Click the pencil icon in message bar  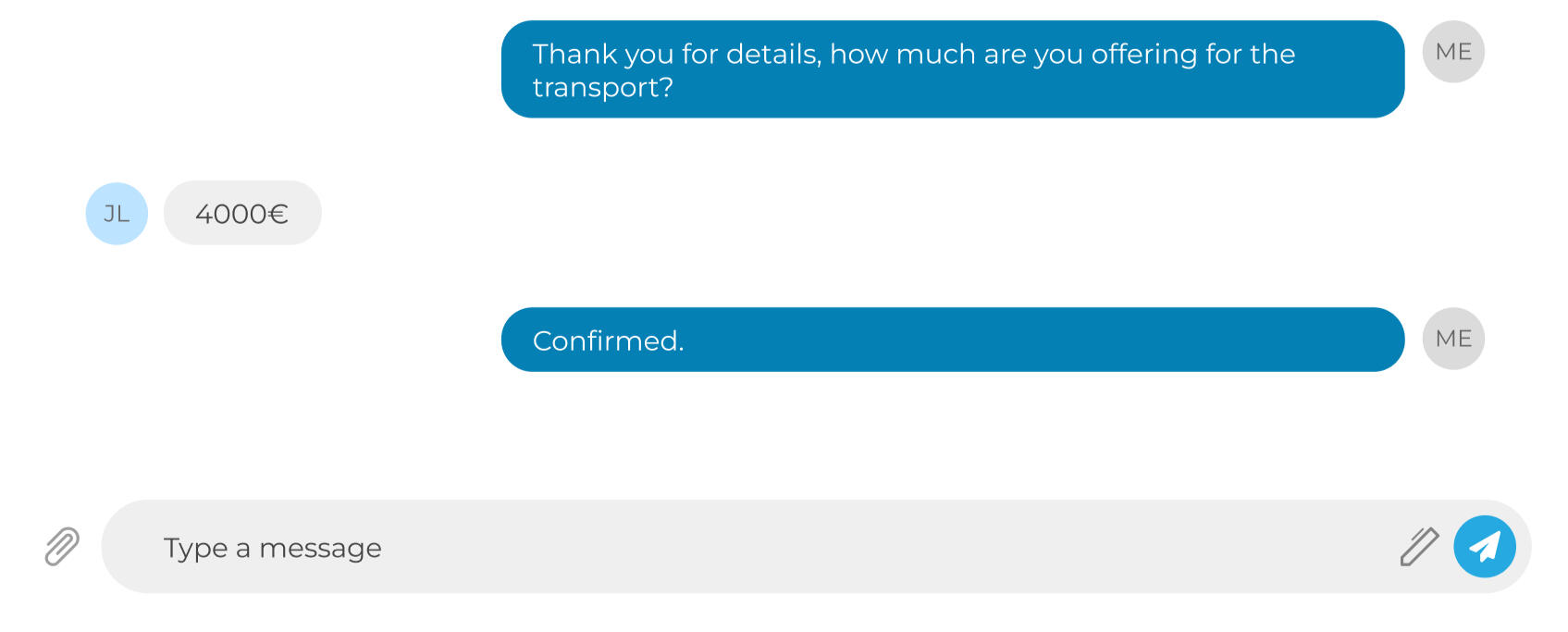click(x=1419, y=547)
